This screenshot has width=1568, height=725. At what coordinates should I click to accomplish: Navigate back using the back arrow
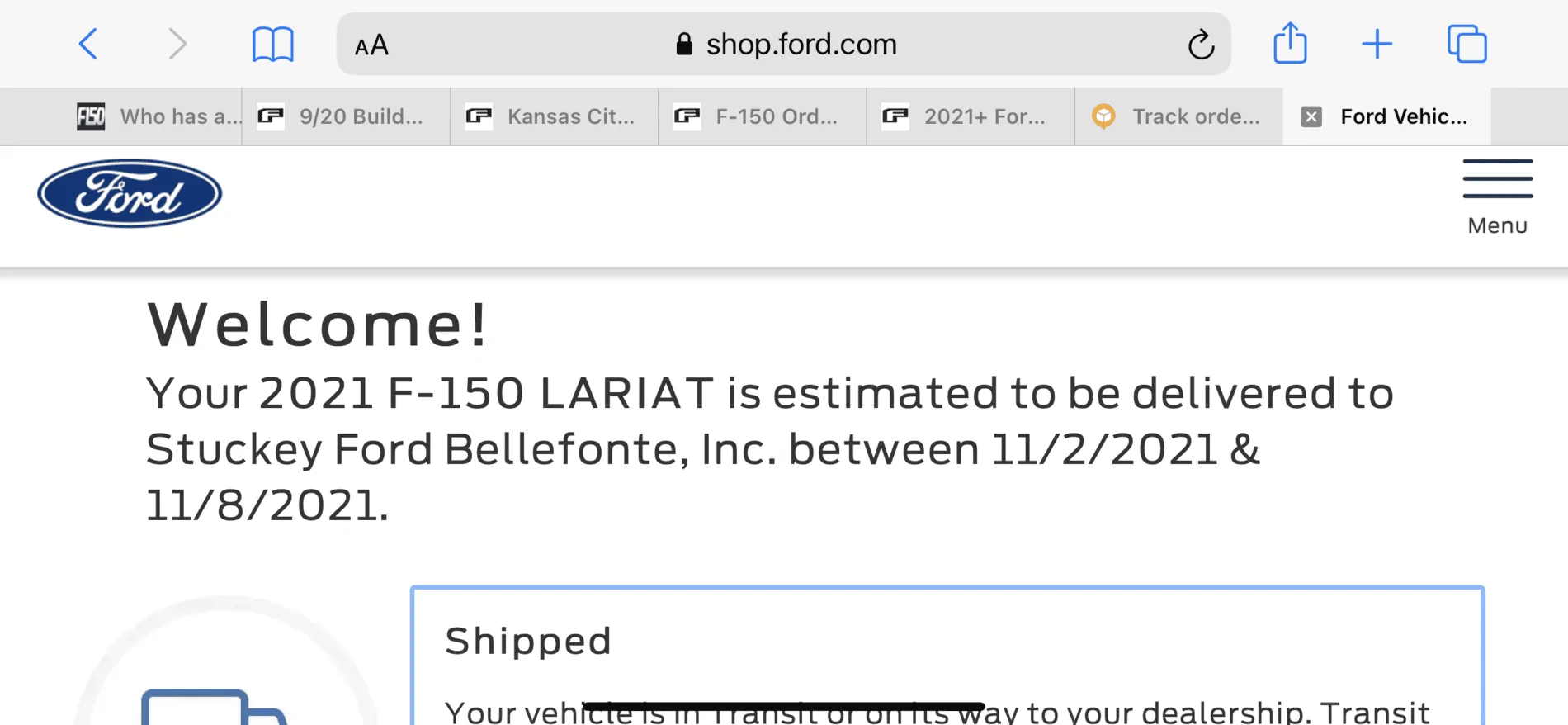coord(88,44)
